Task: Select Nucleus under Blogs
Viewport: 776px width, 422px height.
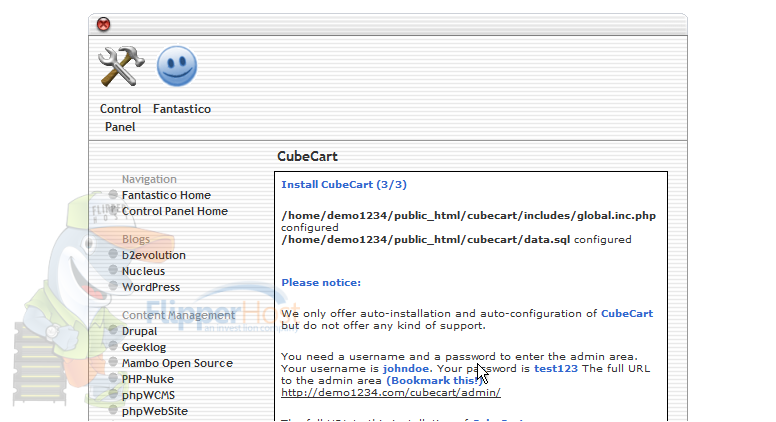Action: pos(143,271)
